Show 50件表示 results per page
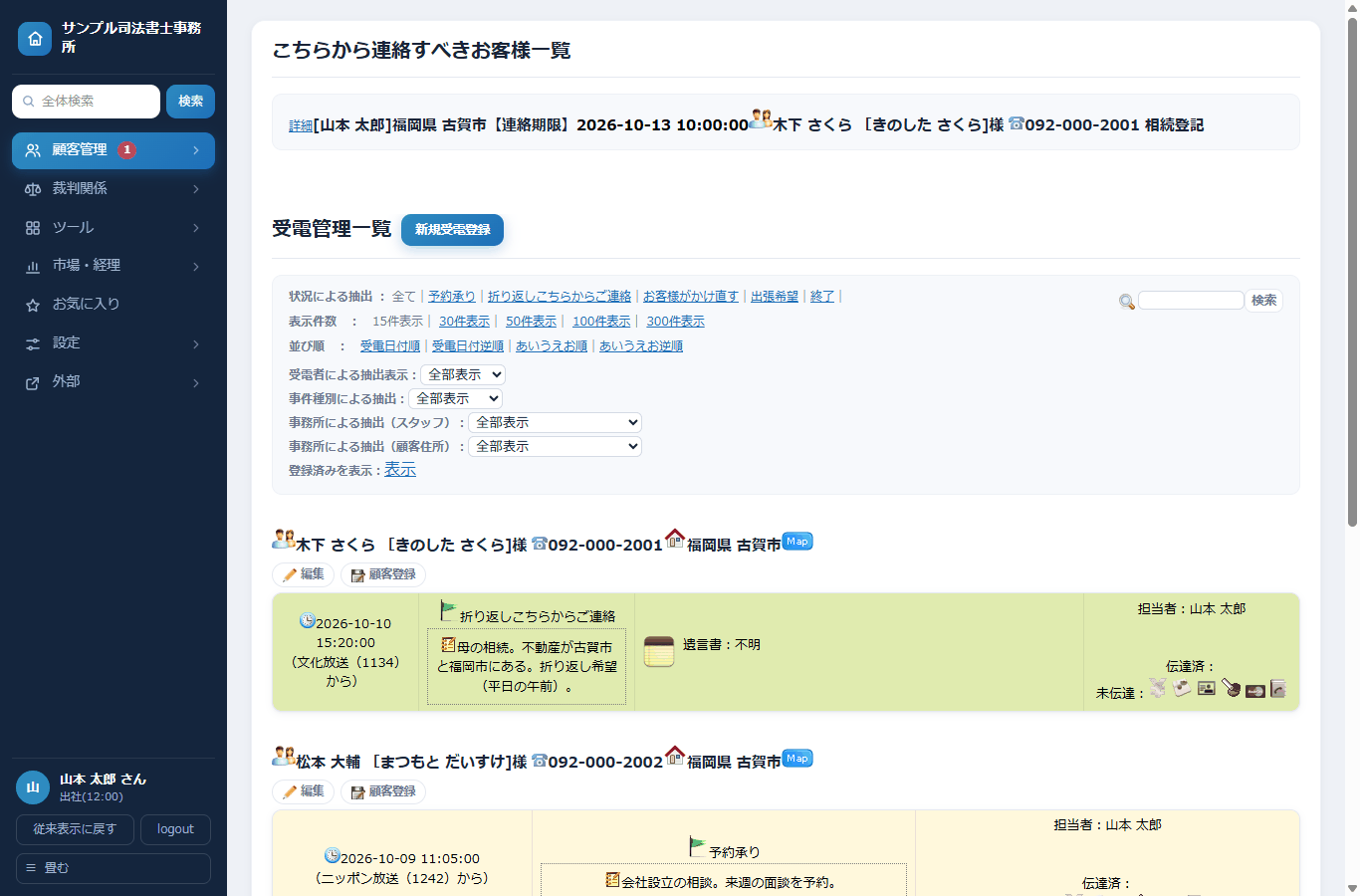The width and height of the screenshot is (1360, 896). pyautogui.click(x=531, y=322)
